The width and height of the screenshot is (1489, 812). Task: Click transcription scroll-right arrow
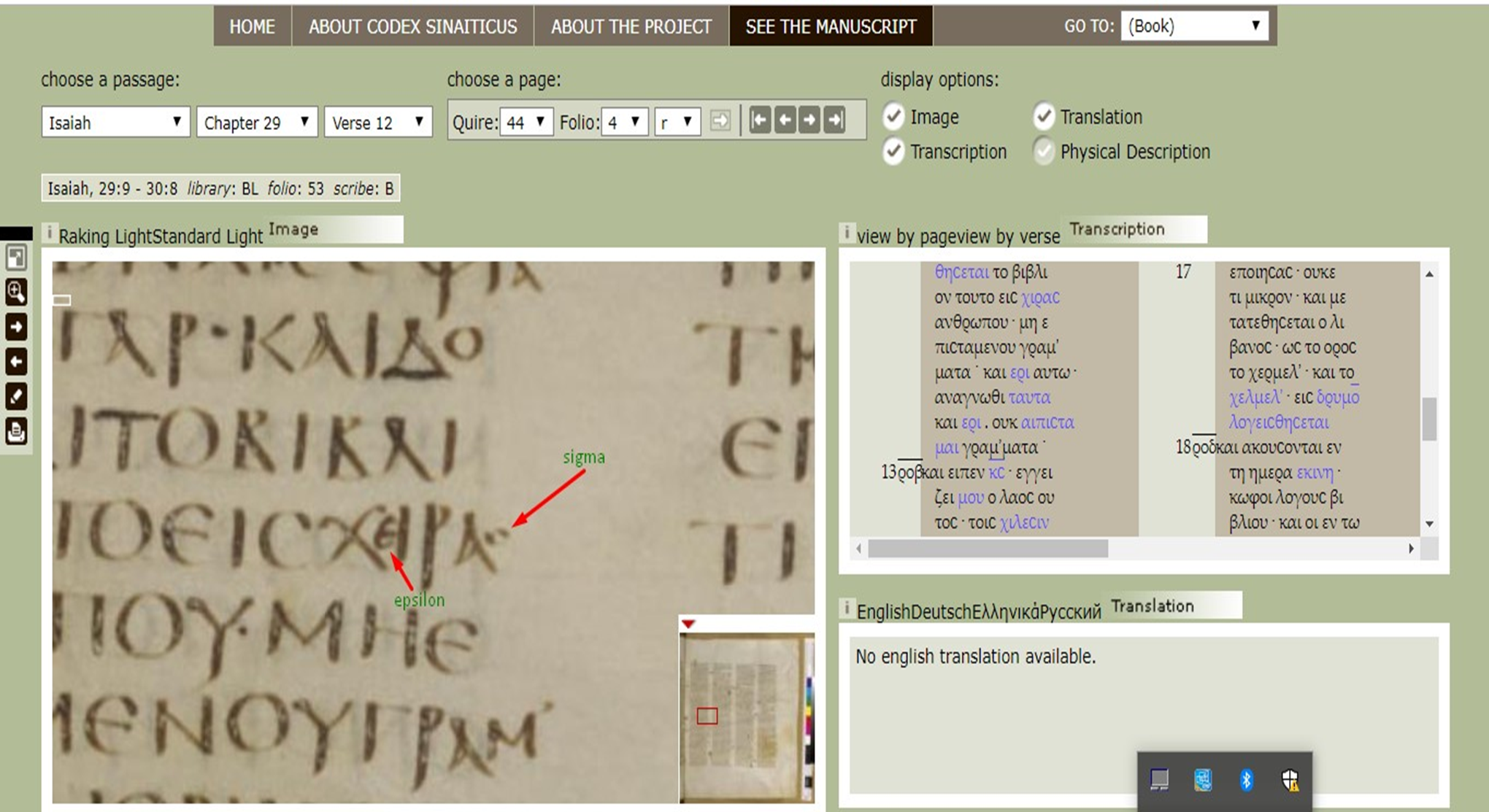pyautogui.click(x=1411, y=548)
